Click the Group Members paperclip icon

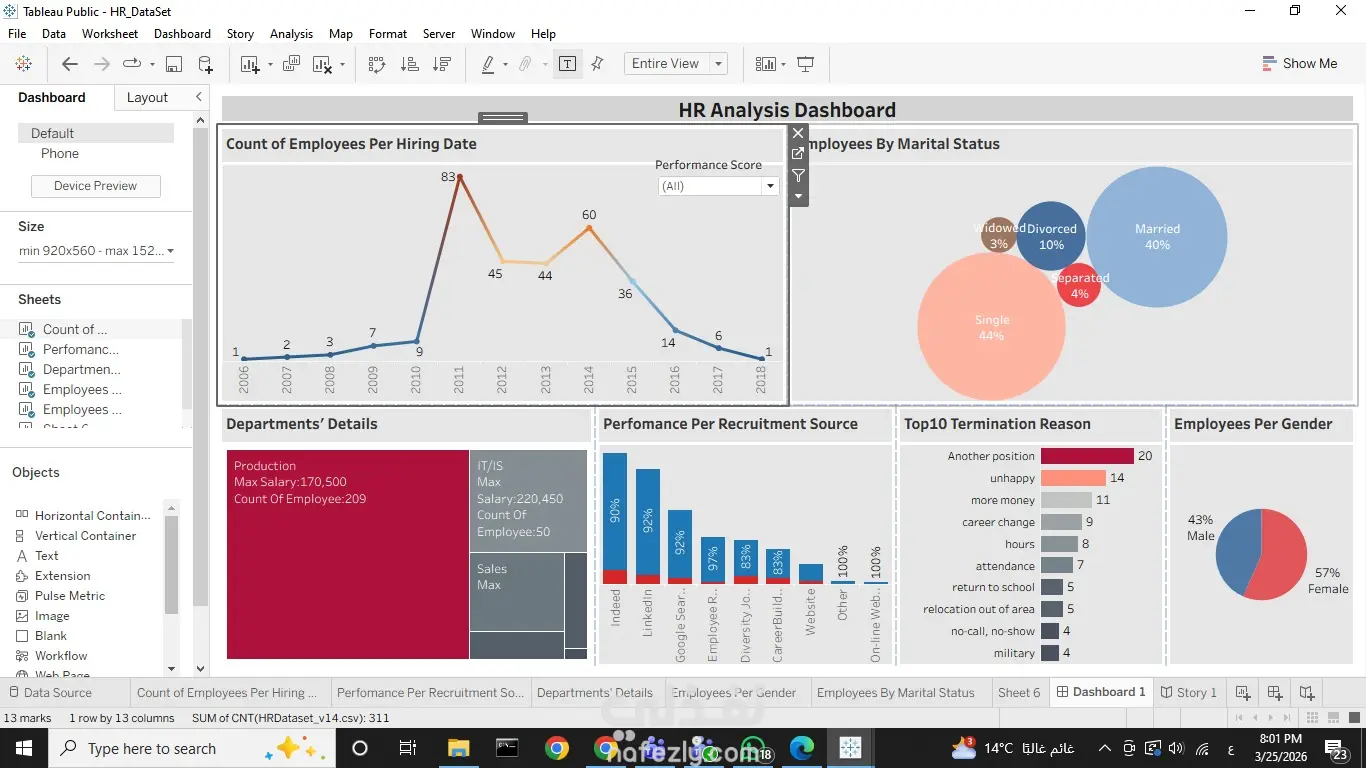click(x=525, y=64)
